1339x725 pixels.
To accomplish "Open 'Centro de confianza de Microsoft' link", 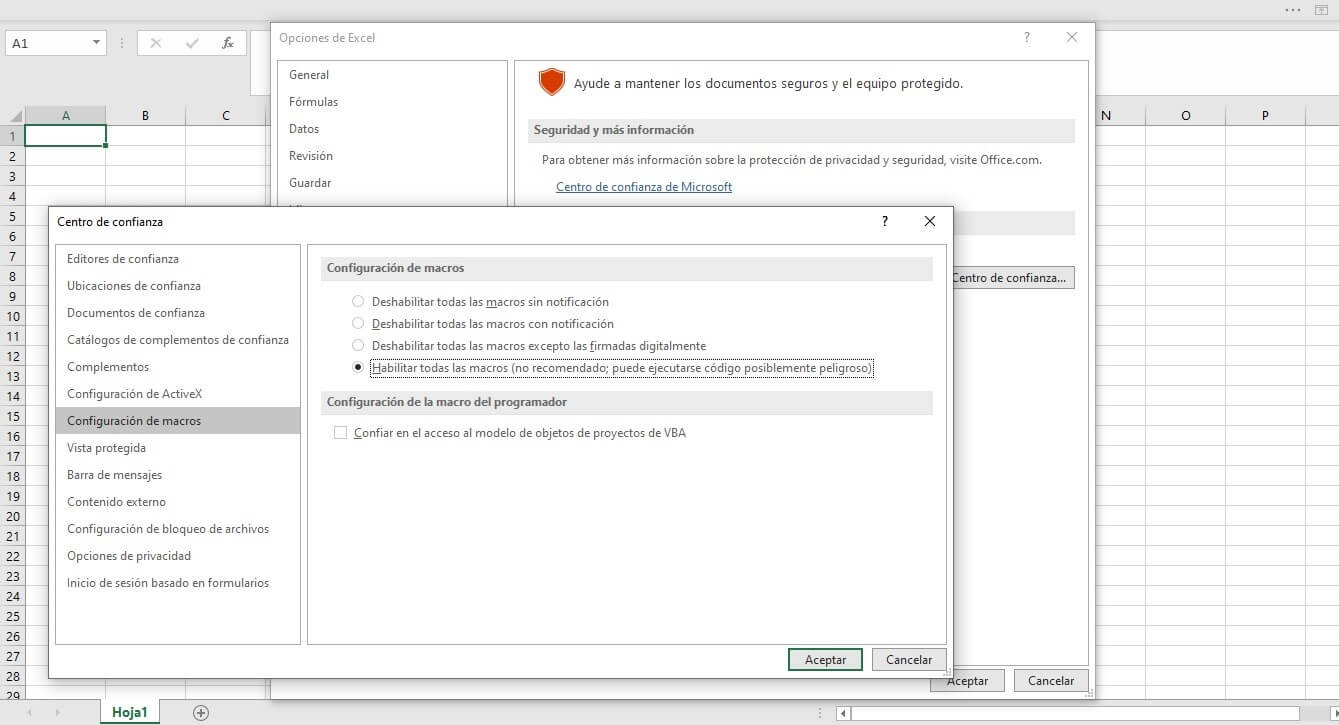I will (644, 187).
